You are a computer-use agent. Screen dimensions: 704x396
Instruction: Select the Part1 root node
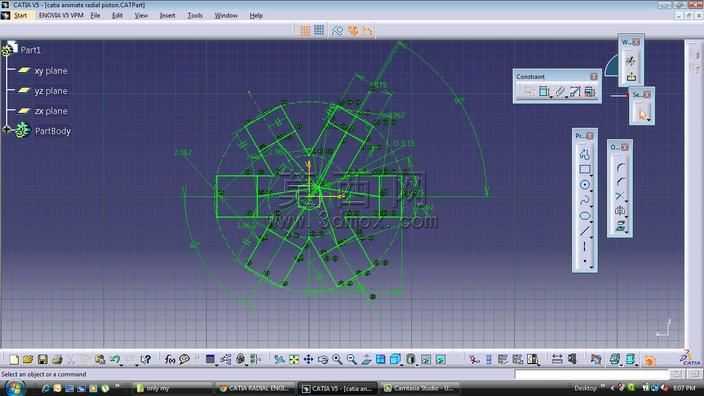coord(31,50)
